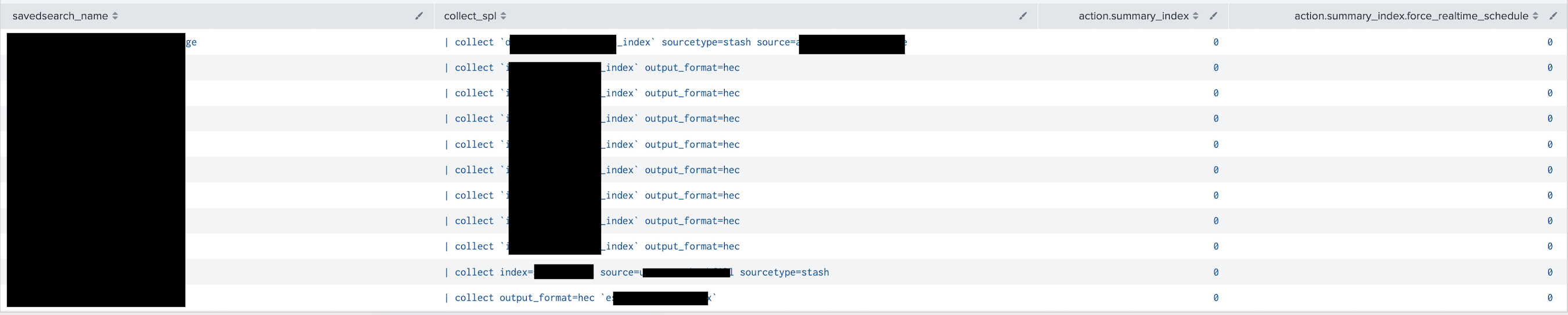Open the collect_spl column pencil editor

tap(1023, 16)
